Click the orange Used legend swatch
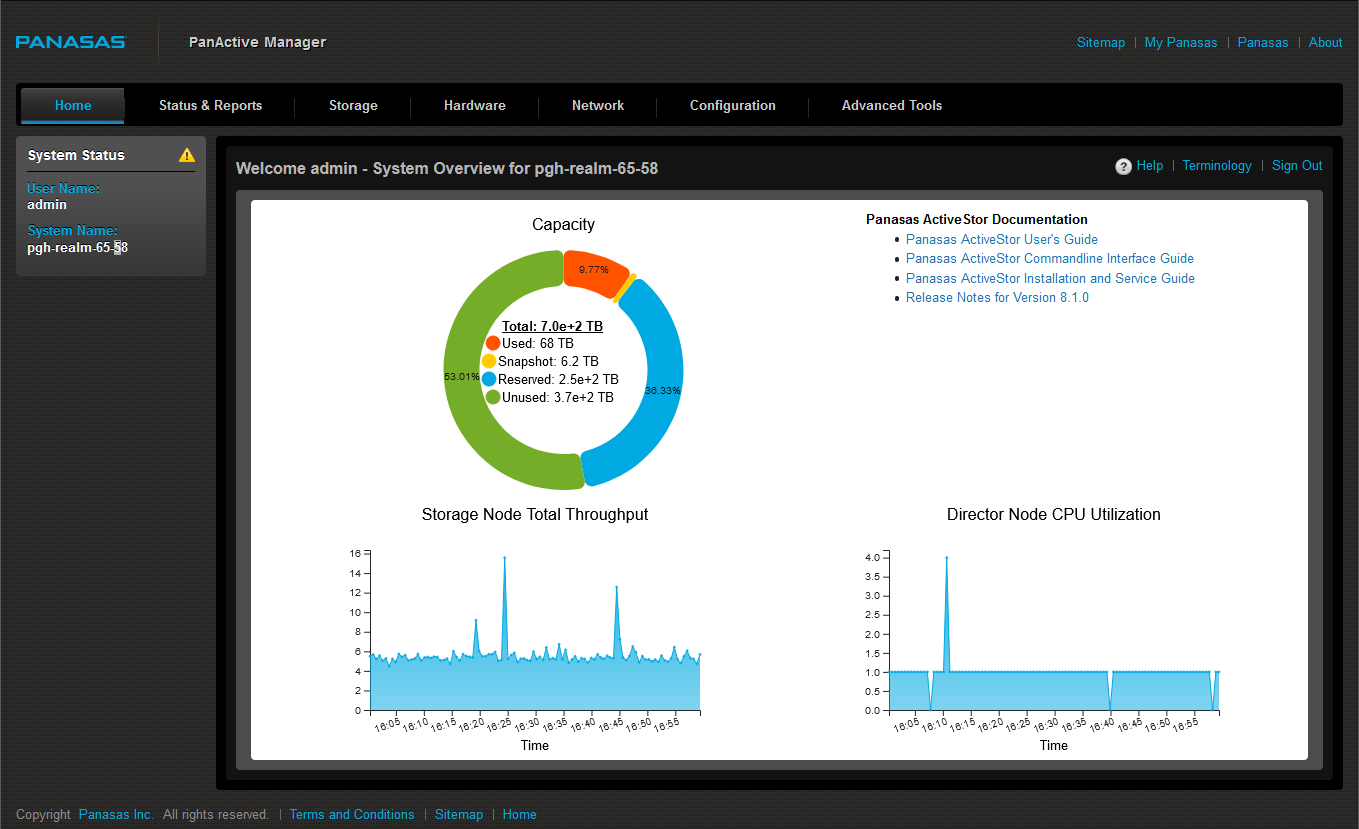1359x829 pixels. [x=493, y=343]
